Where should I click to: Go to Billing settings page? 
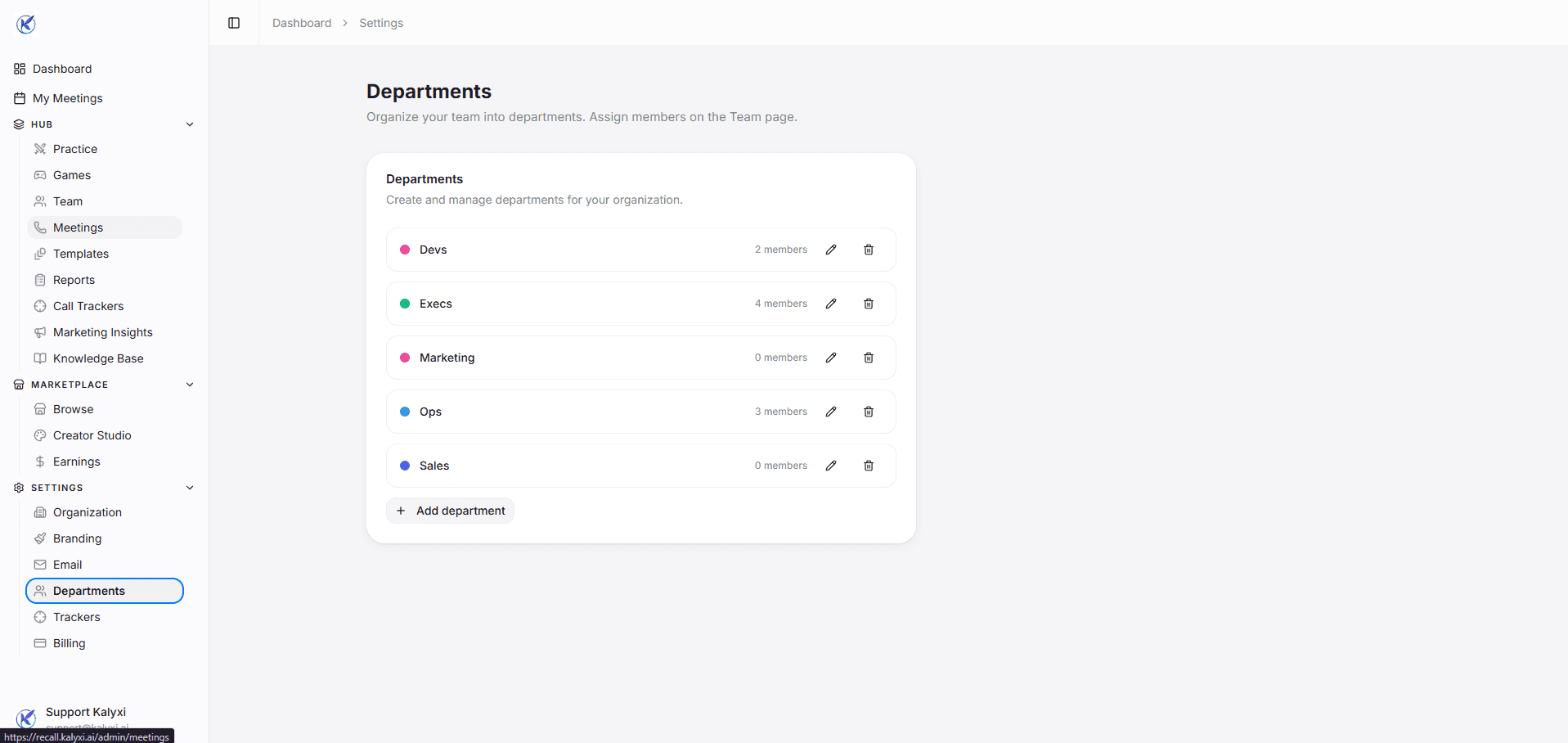tap(70, 643)
